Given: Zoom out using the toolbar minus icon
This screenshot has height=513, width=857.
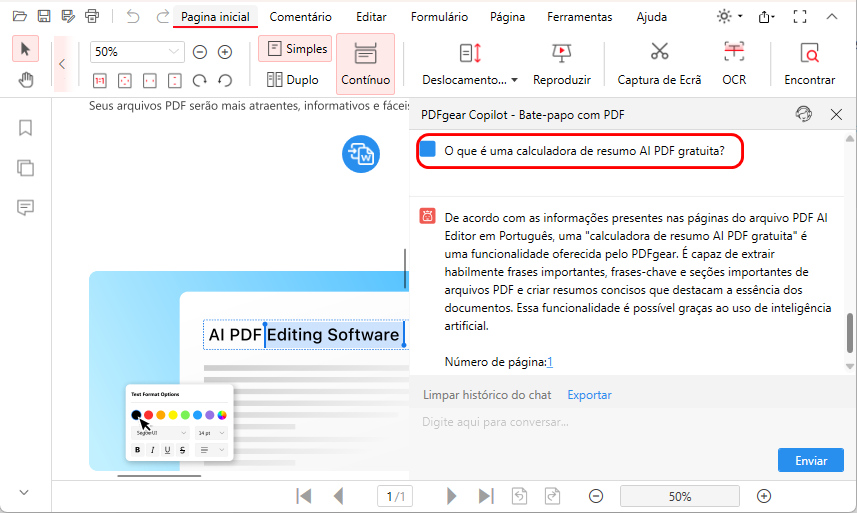Looking at the screenshot, I should (x=200, y=52).
